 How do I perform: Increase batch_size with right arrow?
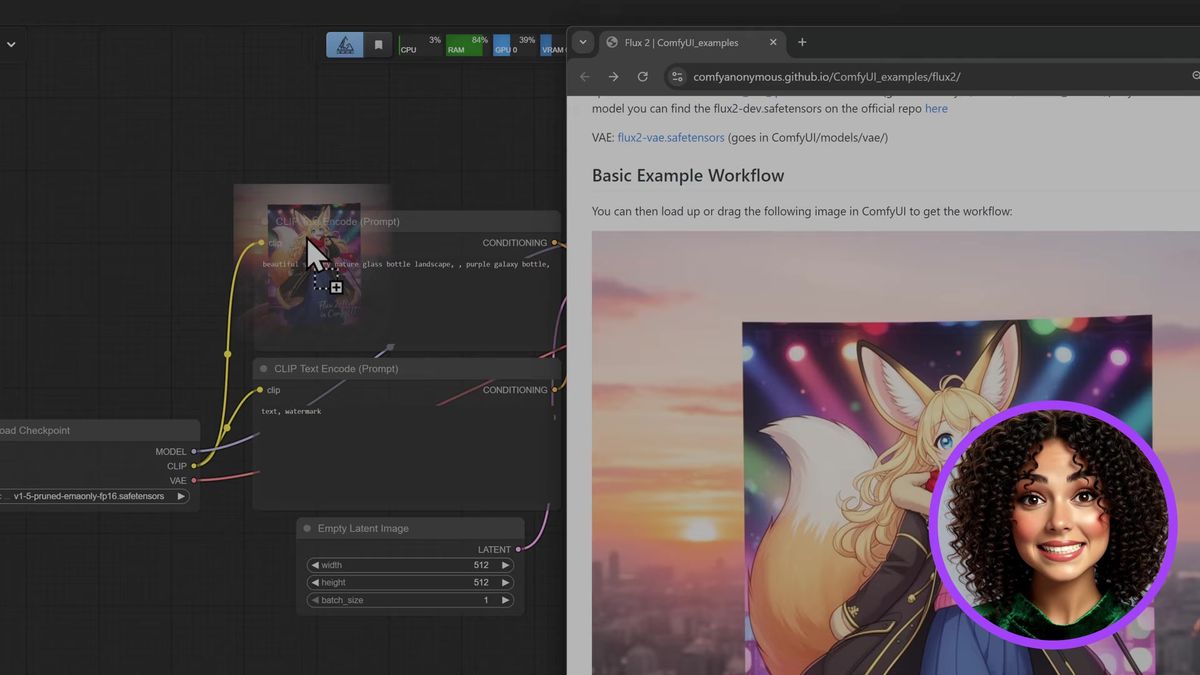tap(506, 600)
